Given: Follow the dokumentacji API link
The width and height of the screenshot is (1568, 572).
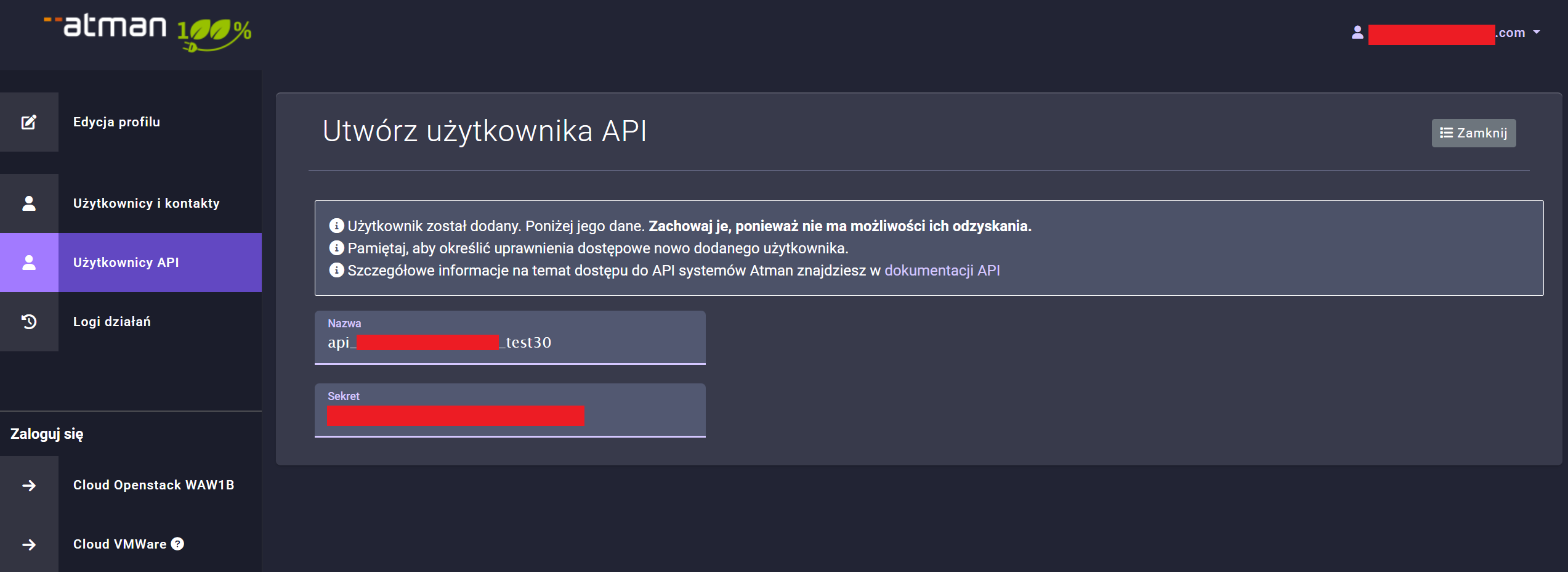Looking at the screenshot, I should click(942, 271).
